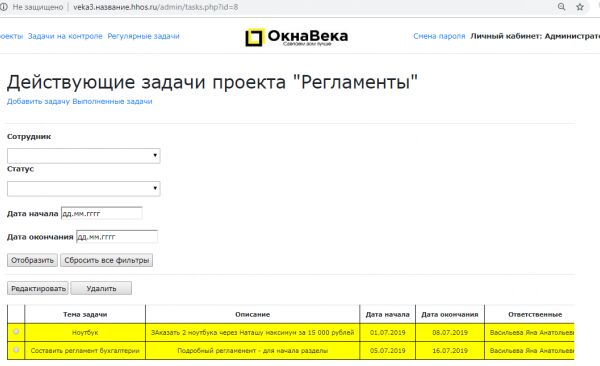600x366 pixels.
Task: Bookmark page with the star icon
Action: coord(580,7)
